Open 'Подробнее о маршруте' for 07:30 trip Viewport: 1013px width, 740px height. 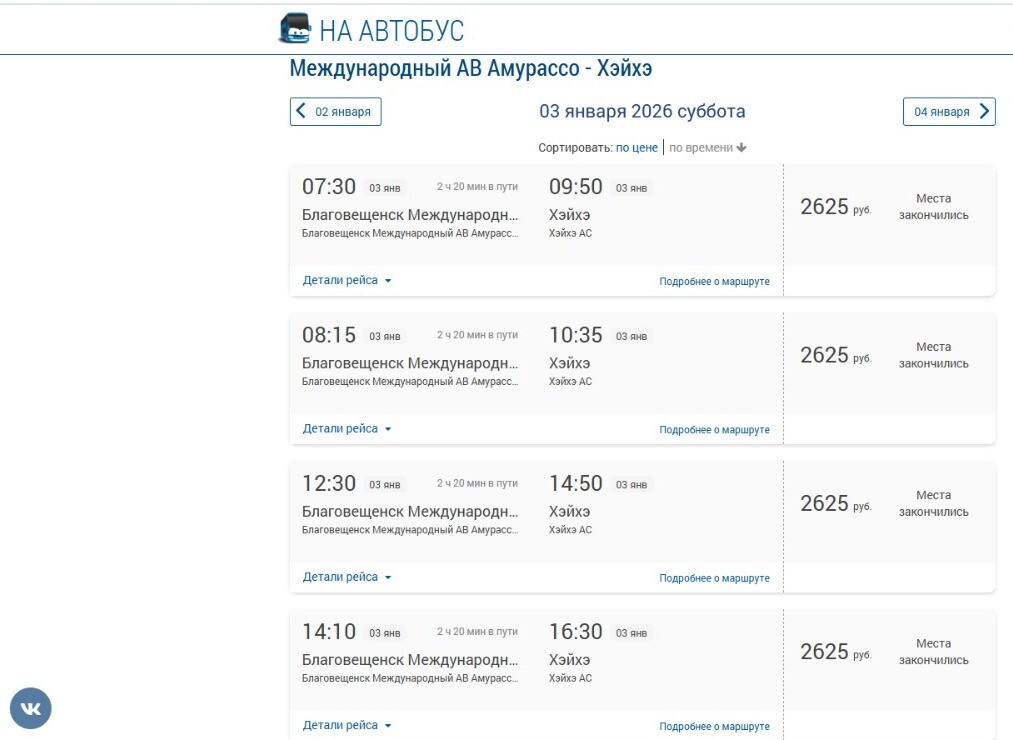[x=714, y=282]
